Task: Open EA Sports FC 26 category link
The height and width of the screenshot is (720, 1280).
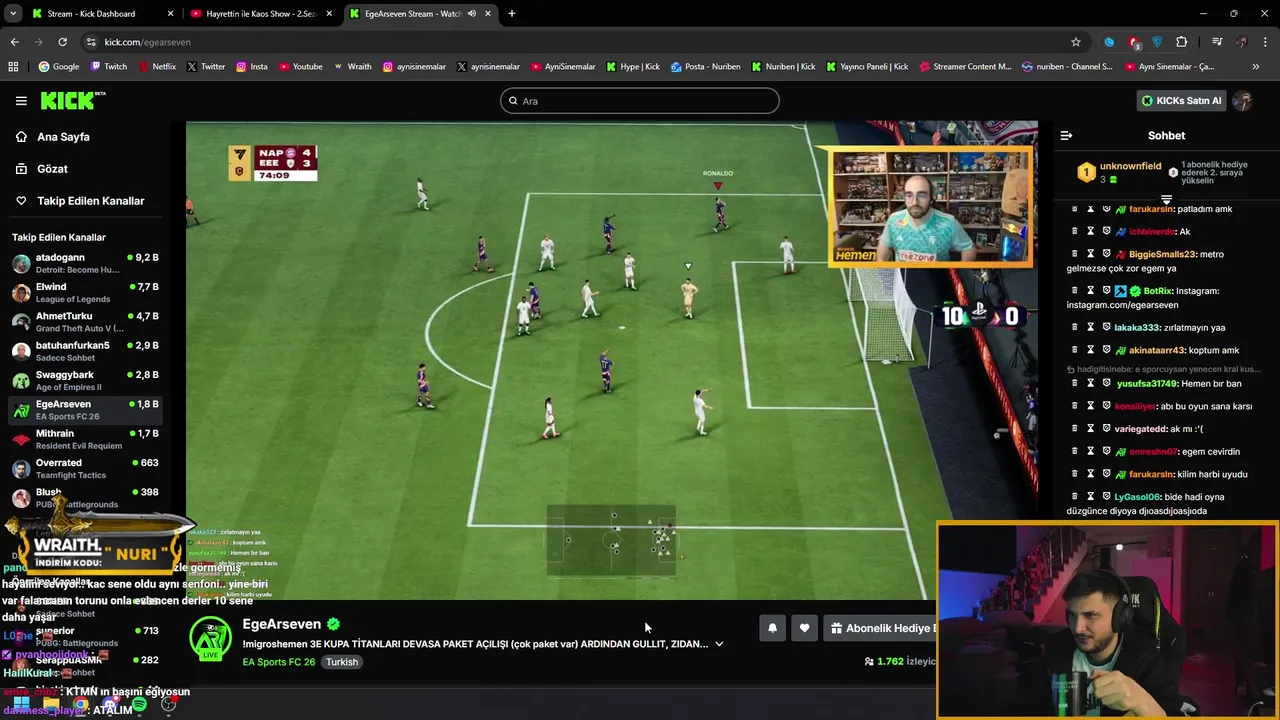Action: pos(279,662)
